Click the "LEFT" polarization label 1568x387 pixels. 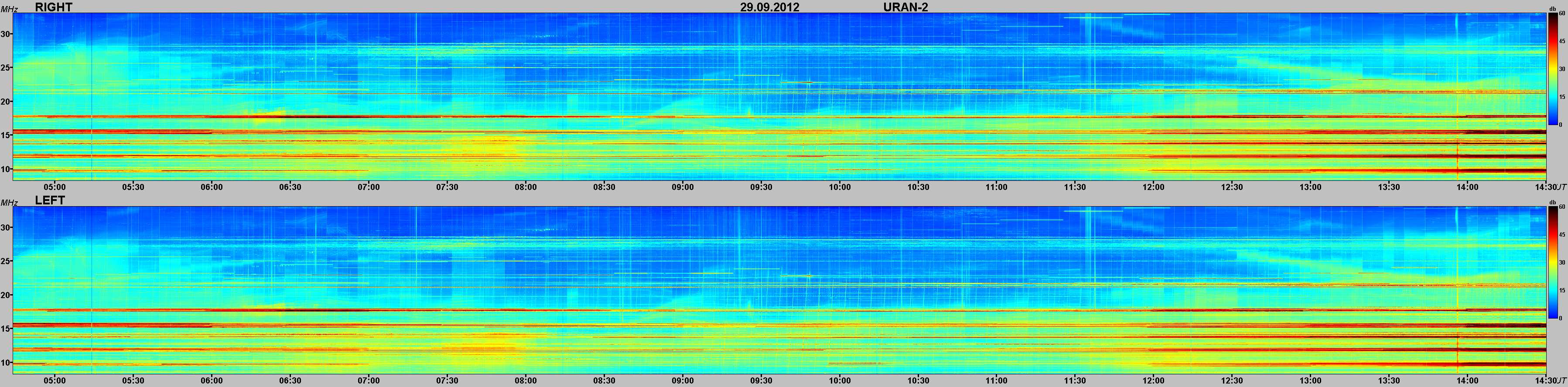tap(50, 200)
